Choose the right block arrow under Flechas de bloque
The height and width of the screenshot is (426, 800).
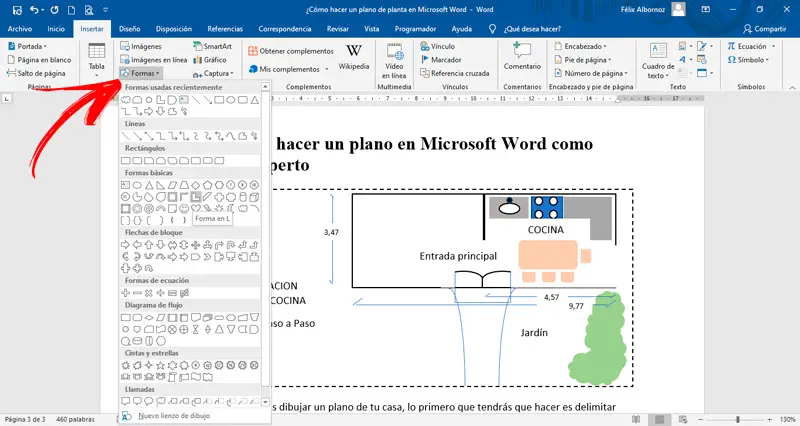[126, 245]
